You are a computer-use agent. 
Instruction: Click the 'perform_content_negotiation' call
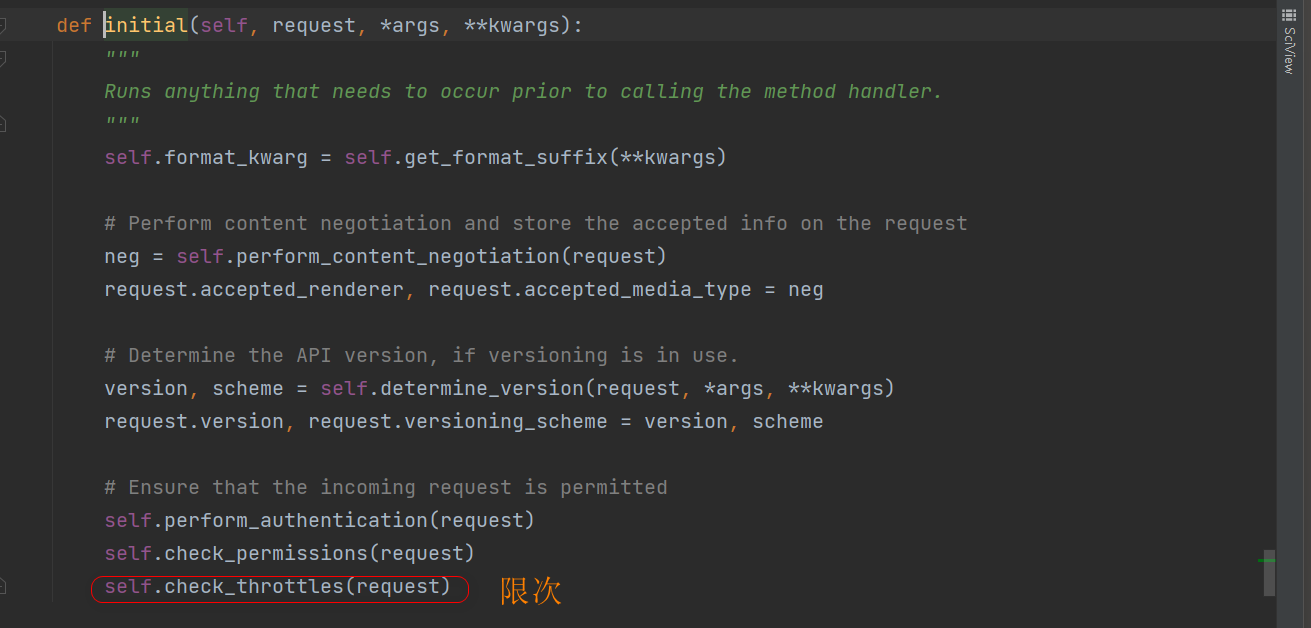click(x=398, y=256)
